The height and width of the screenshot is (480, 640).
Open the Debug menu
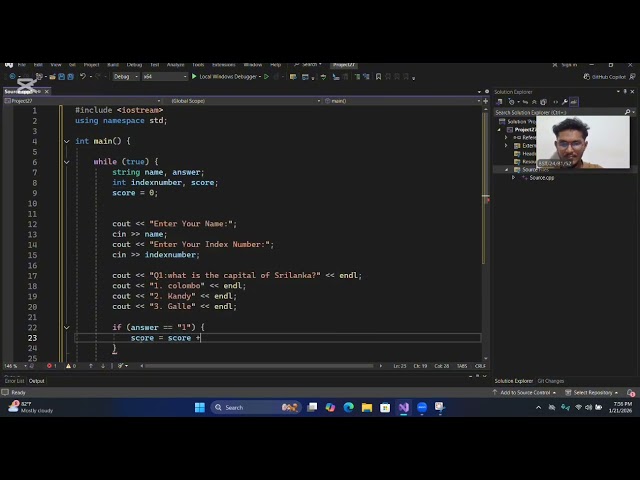134,65
